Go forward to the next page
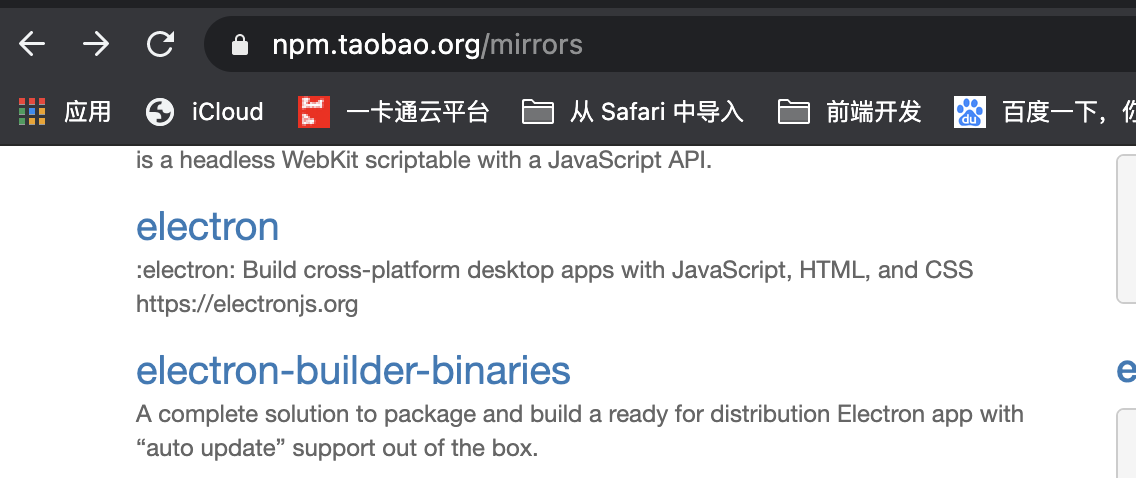The height and width of the screenshot is (478, 1136). (96, 45)
